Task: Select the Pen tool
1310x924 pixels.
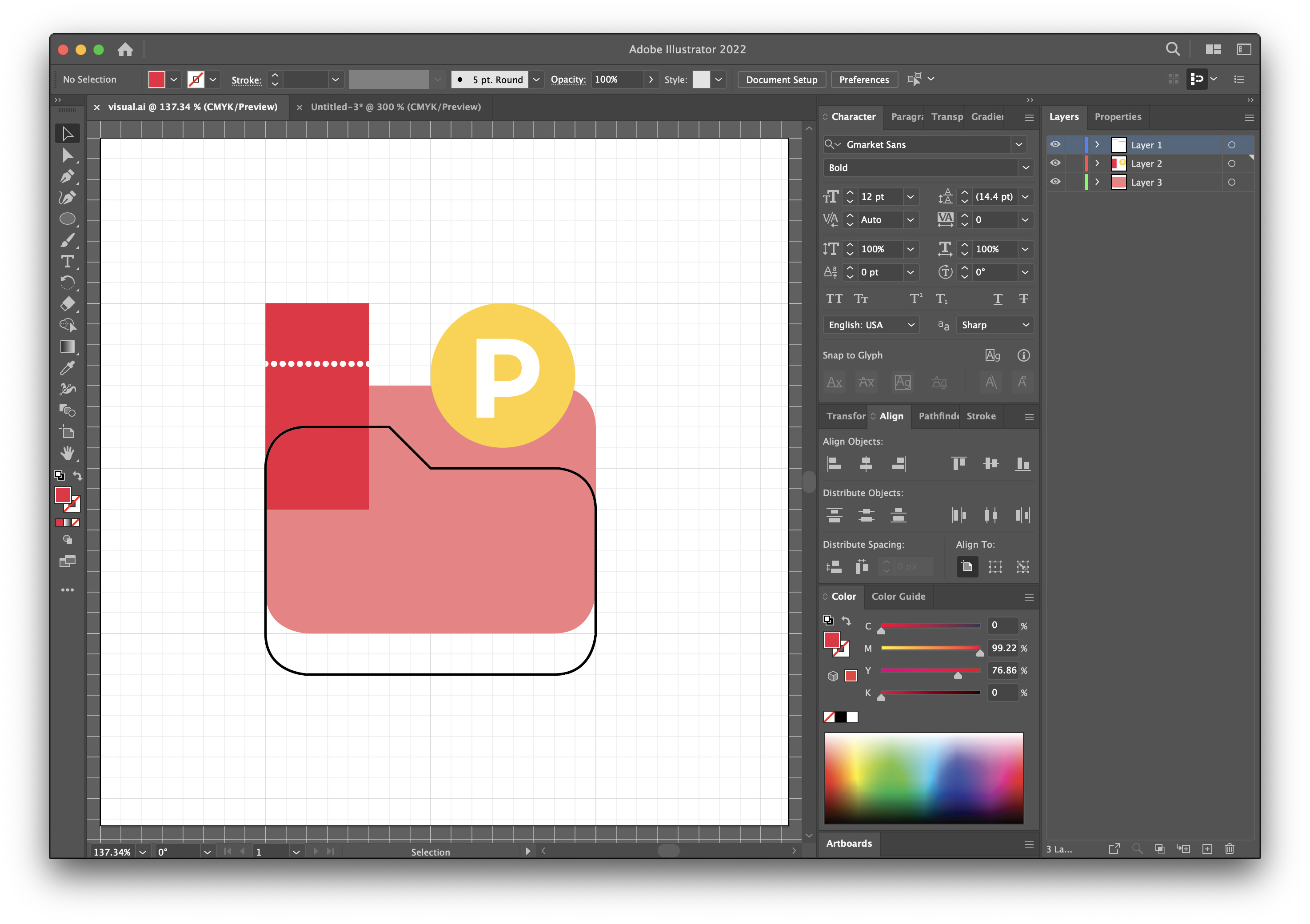Action: click(x=67, y=176)
